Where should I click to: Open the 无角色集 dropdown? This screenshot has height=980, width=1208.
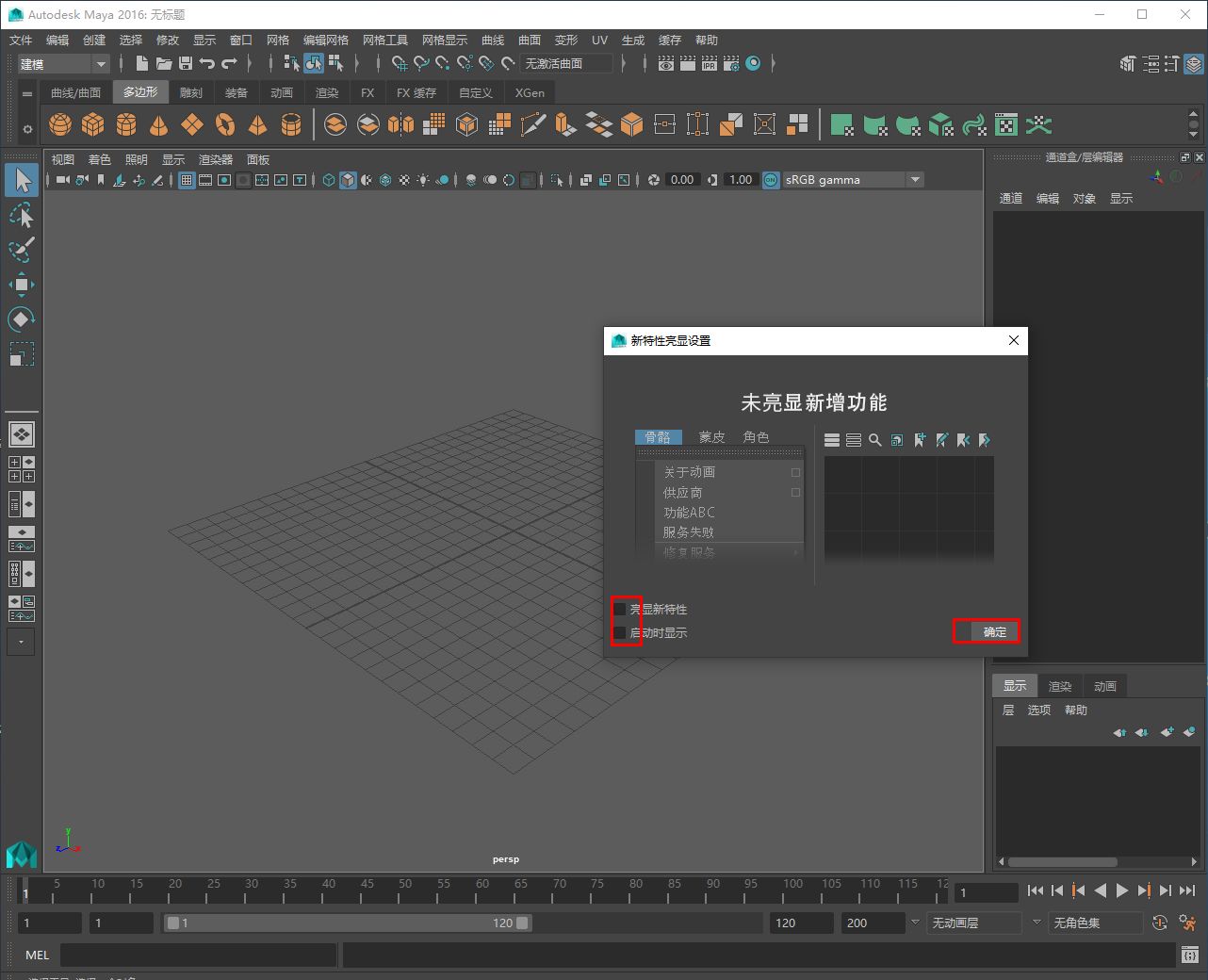[x=1095, y=923]
